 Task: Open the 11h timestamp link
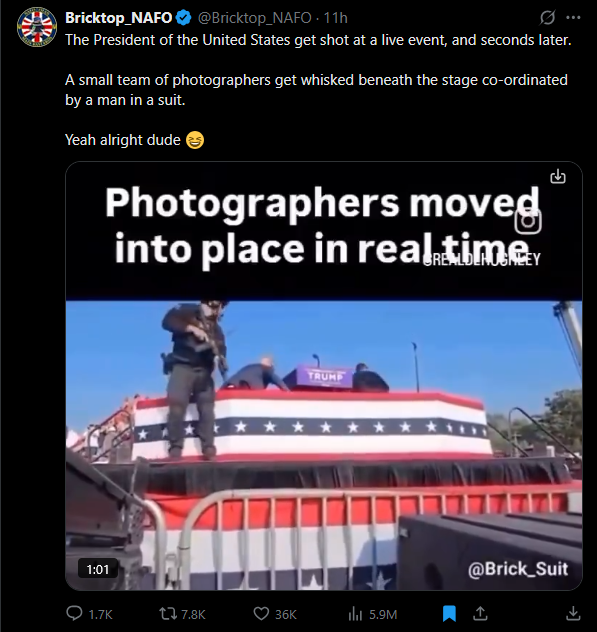(x=335, y=18)
